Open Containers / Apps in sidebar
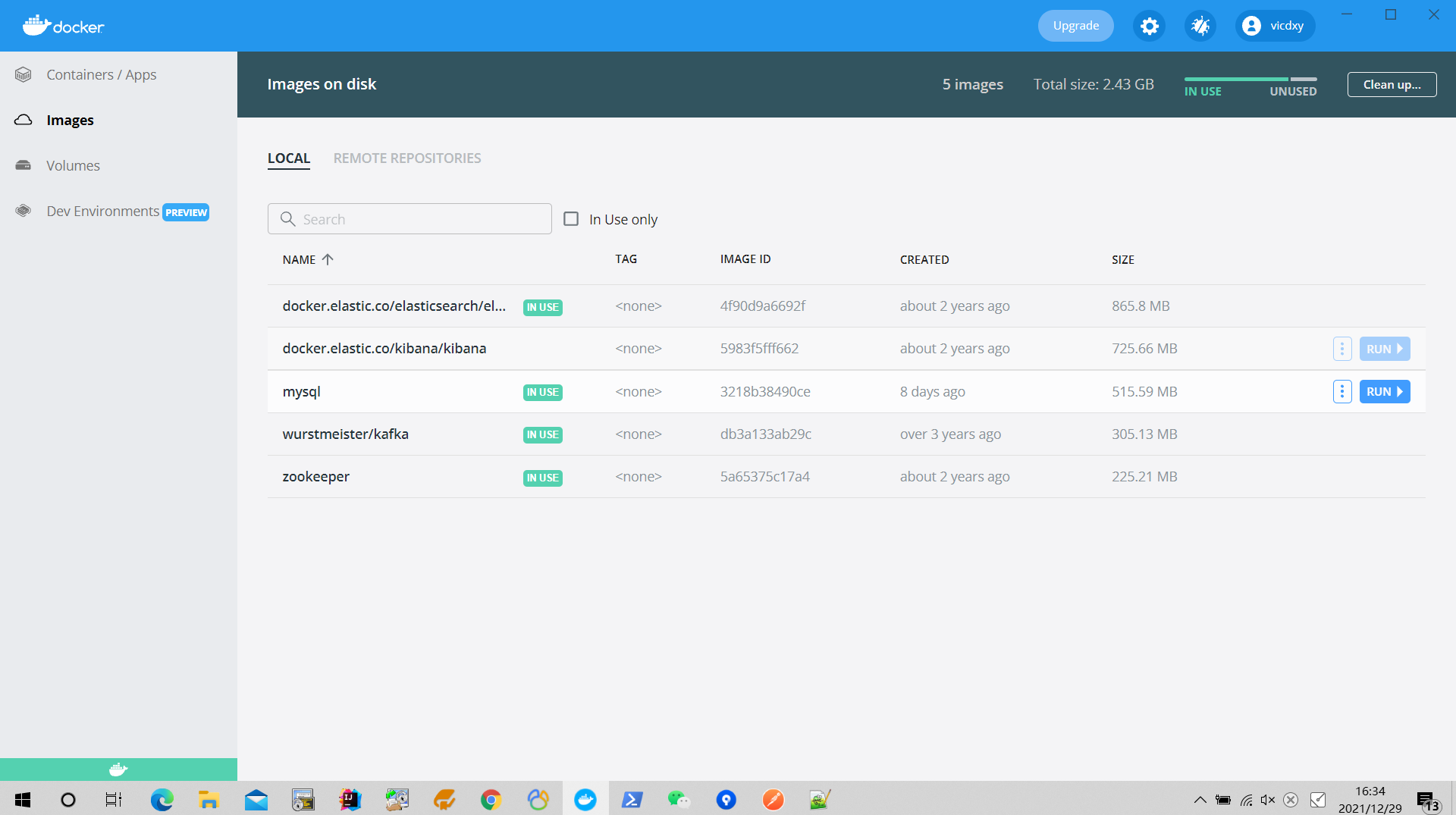The height and width of the screenshot is (815, 1456). pos(101,74)
